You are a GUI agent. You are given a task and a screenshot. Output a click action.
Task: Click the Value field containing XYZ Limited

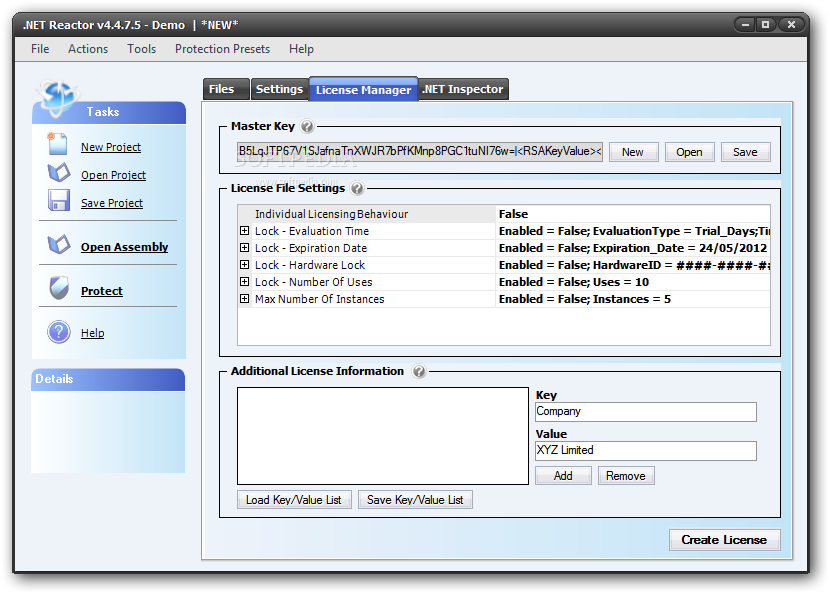coord(646,451)
